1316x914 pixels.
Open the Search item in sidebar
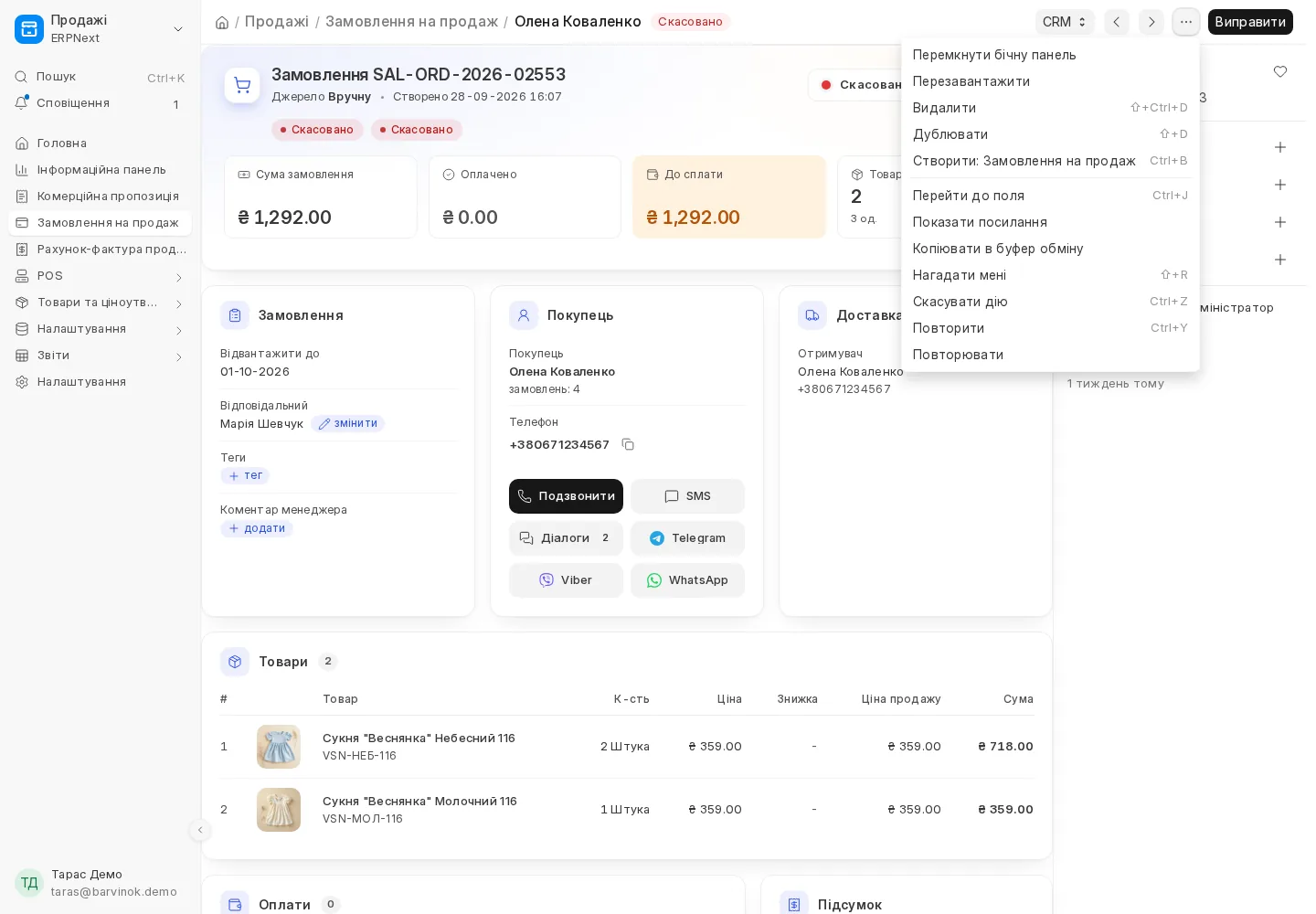click(x=100, y=77)
